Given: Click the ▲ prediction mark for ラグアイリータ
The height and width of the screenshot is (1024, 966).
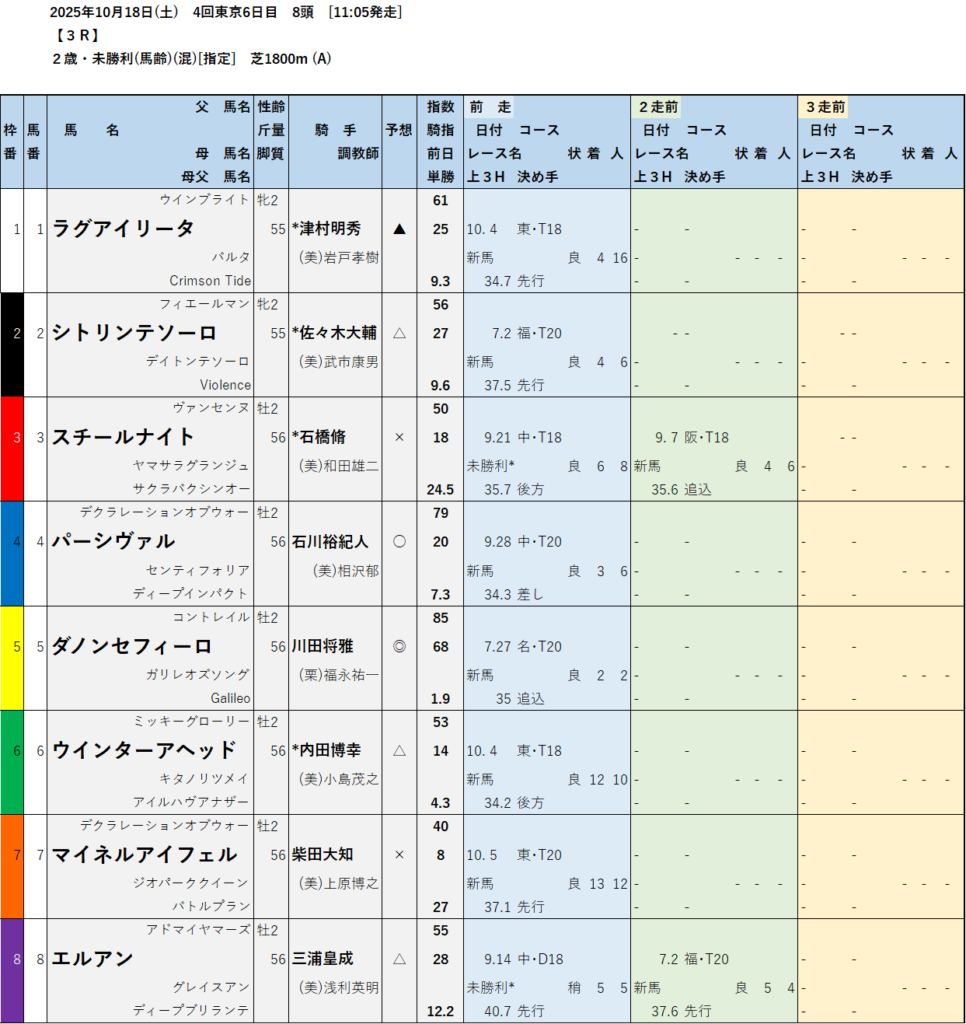Looking at the screenshot, I should point(399,229).
